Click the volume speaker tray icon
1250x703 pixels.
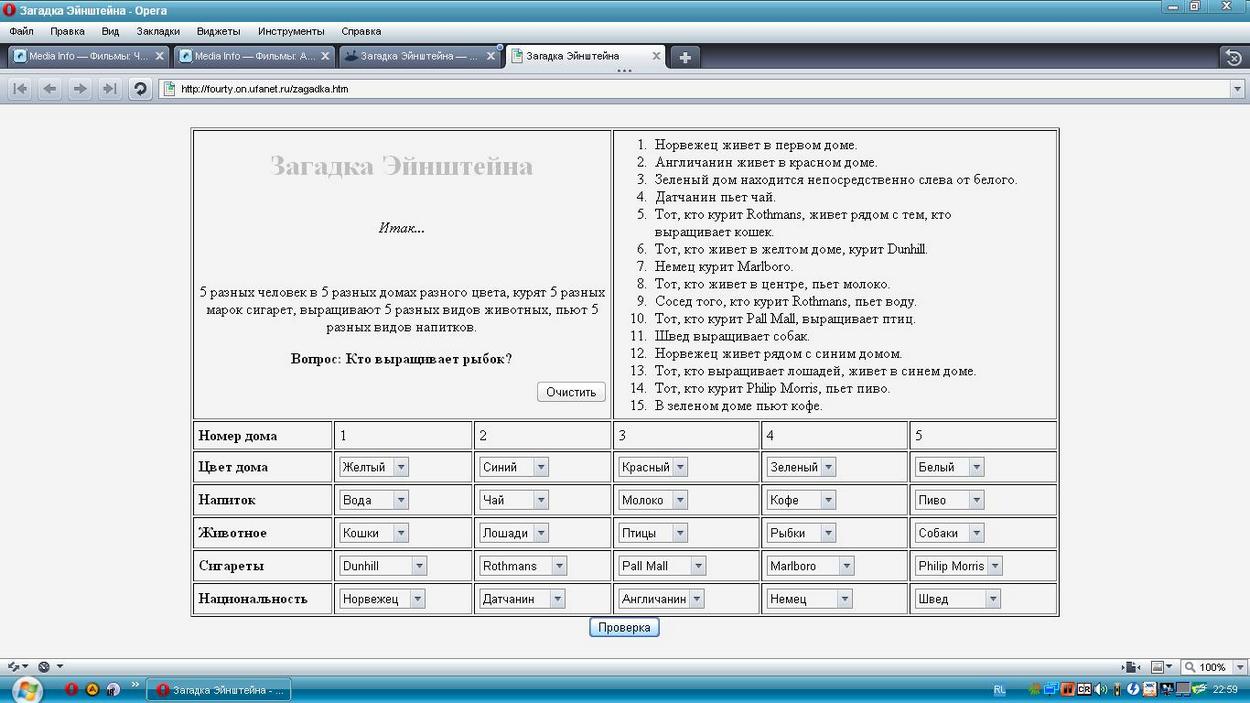click(1101, 690)
